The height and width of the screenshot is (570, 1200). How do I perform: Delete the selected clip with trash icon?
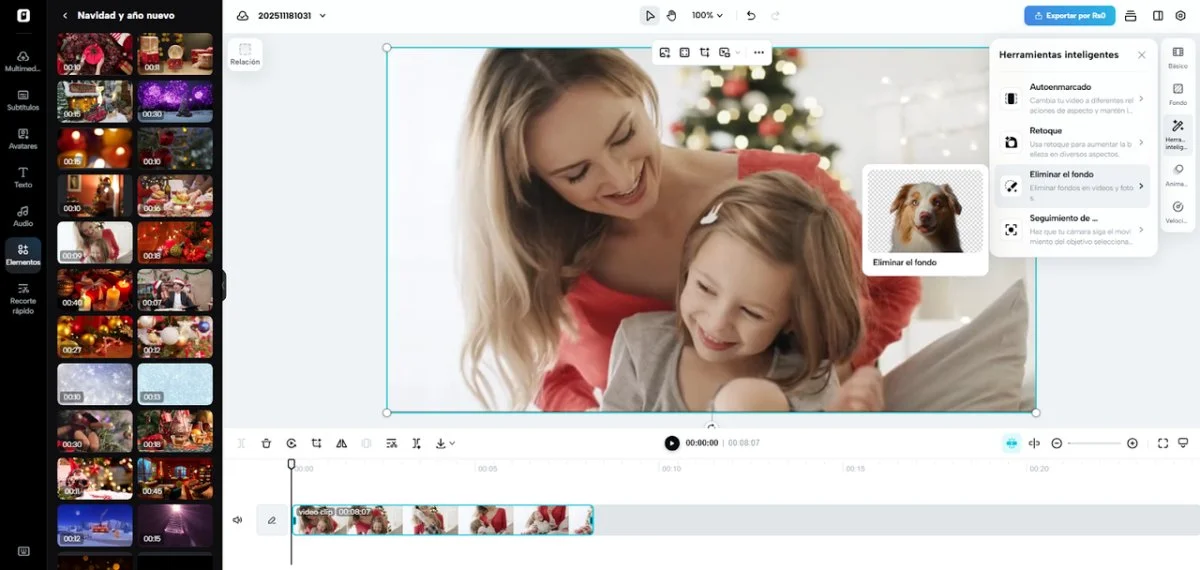click(x=266, y=443)
